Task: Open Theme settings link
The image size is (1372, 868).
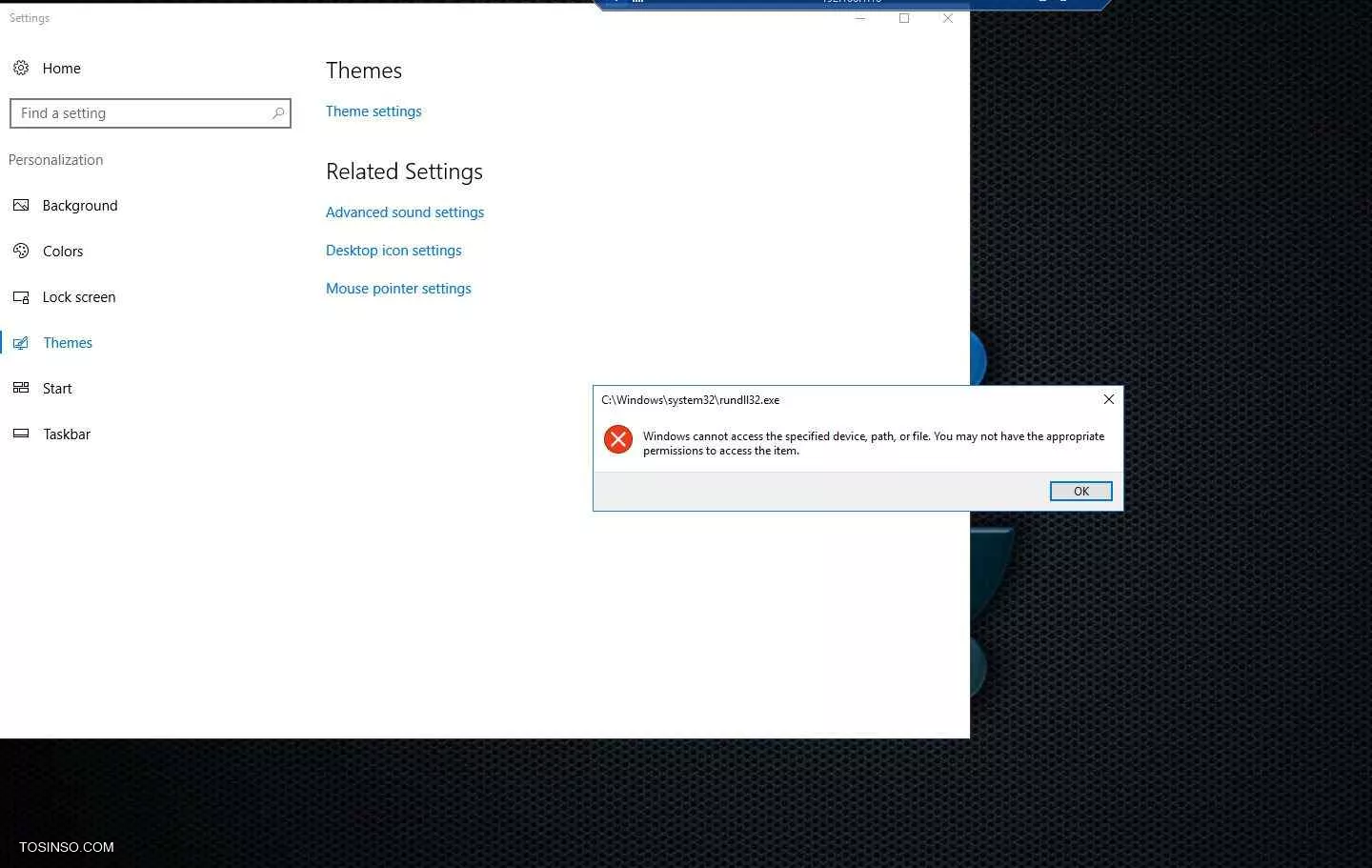Action: [x=373, y=111]
